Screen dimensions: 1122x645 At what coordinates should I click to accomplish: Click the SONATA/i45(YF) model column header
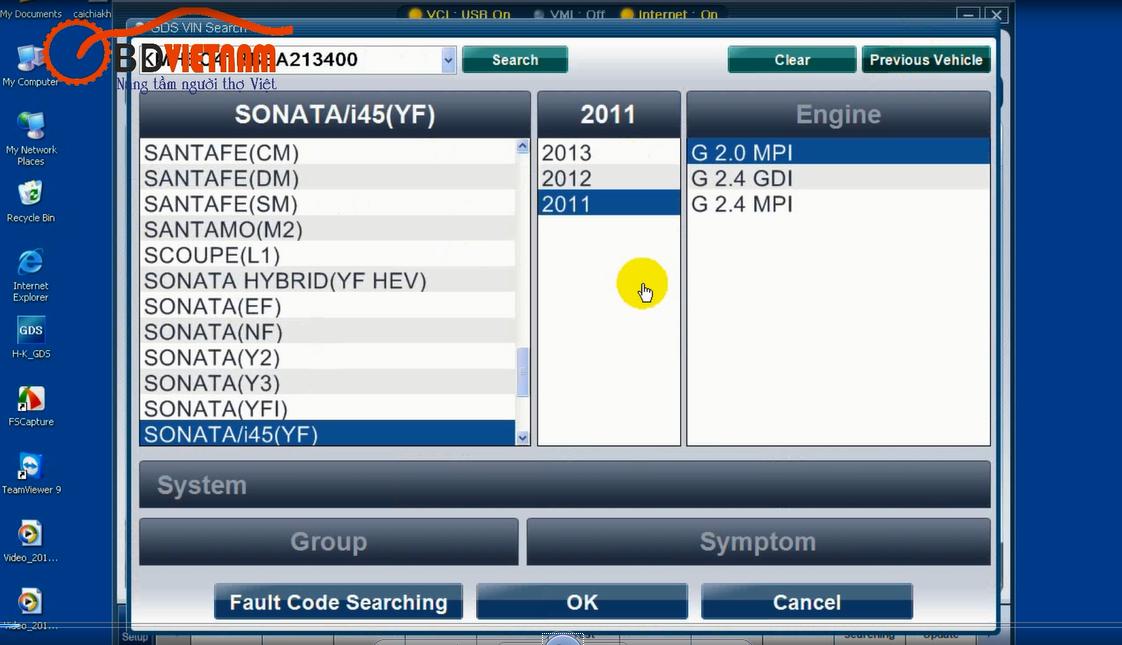pos(335,115)
